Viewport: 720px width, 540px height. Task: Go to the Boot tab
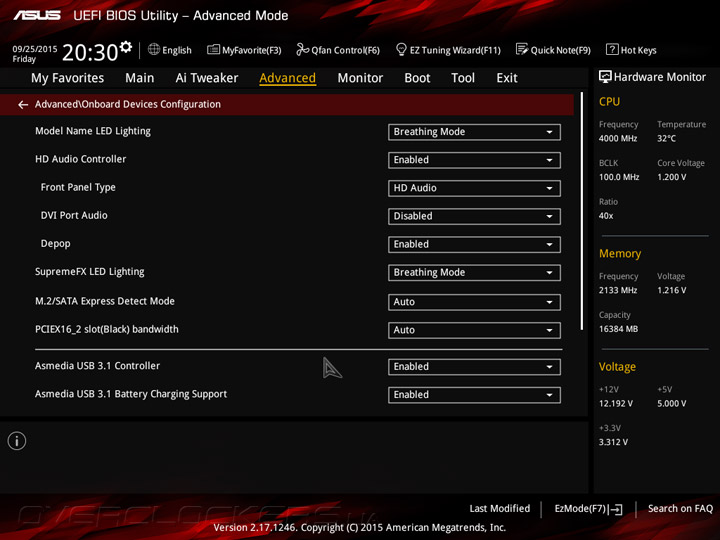pos(417,78)
